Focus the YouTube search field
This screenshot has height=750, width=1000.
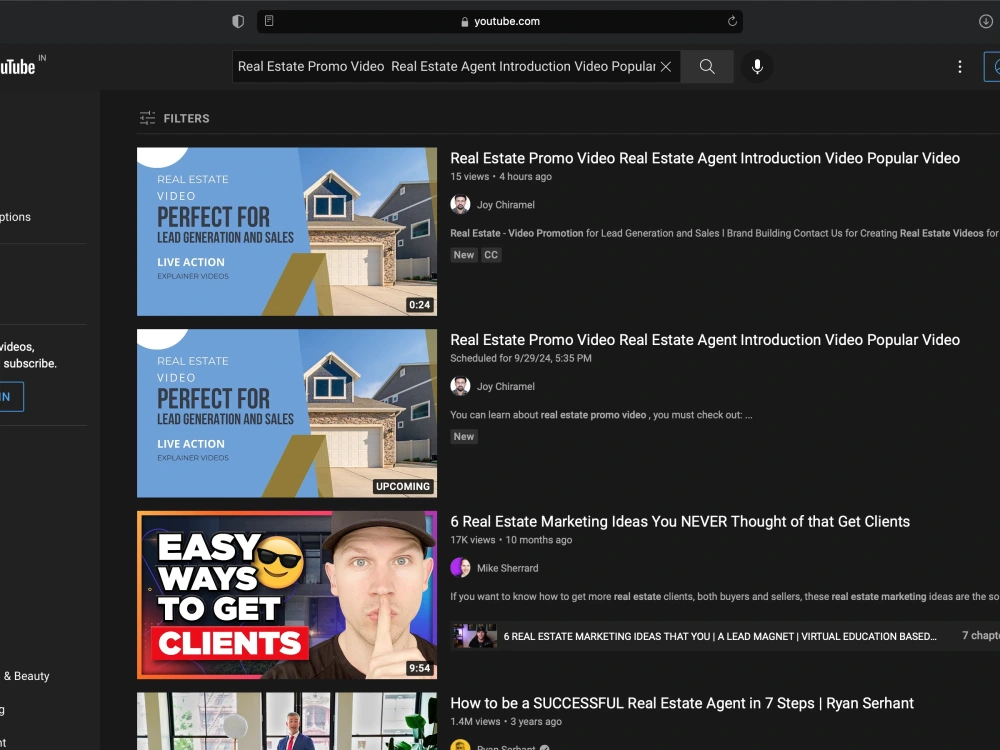446,66
